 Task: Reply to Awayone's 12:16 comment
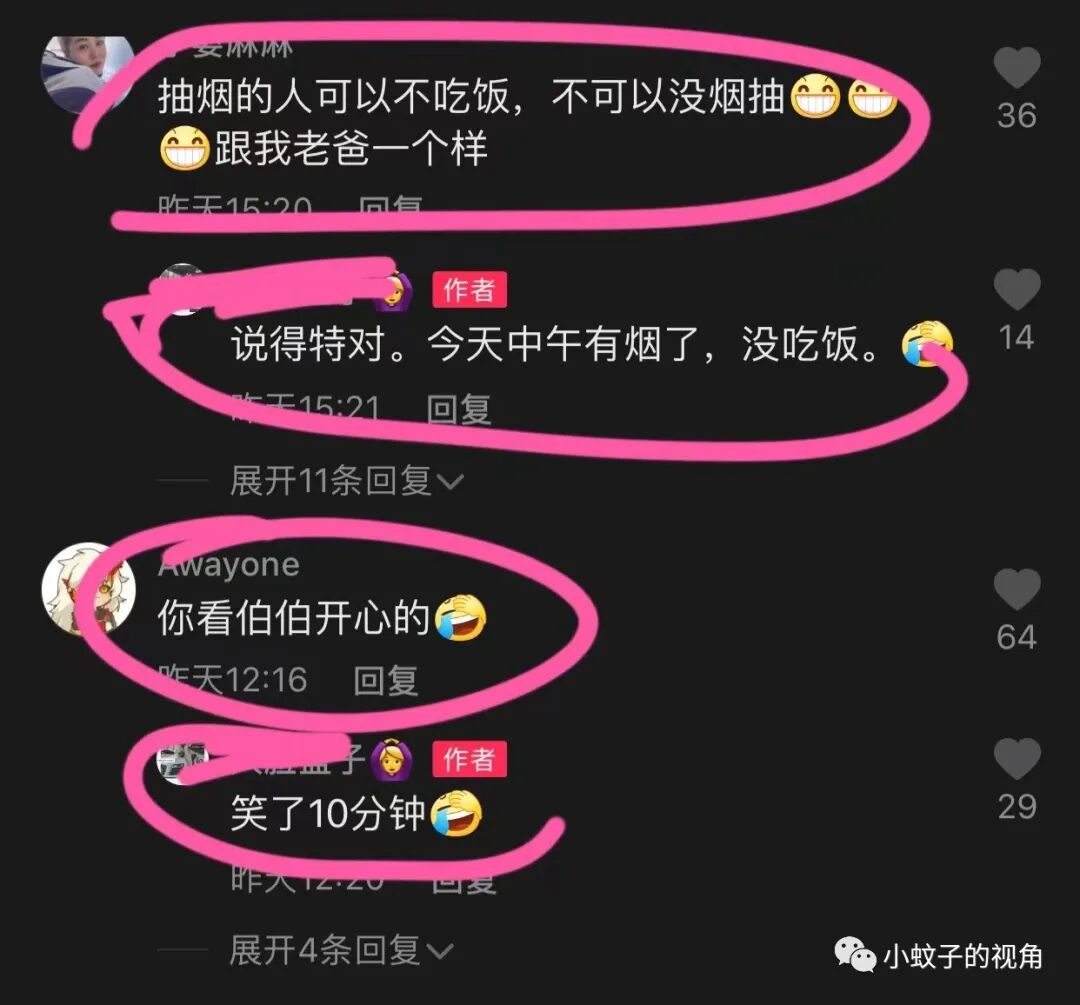click(x=385, y=681)
